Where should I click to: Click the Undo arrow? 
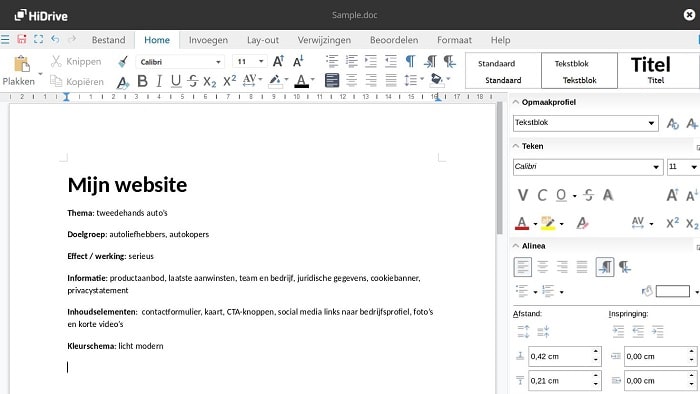tap(55, 39)
